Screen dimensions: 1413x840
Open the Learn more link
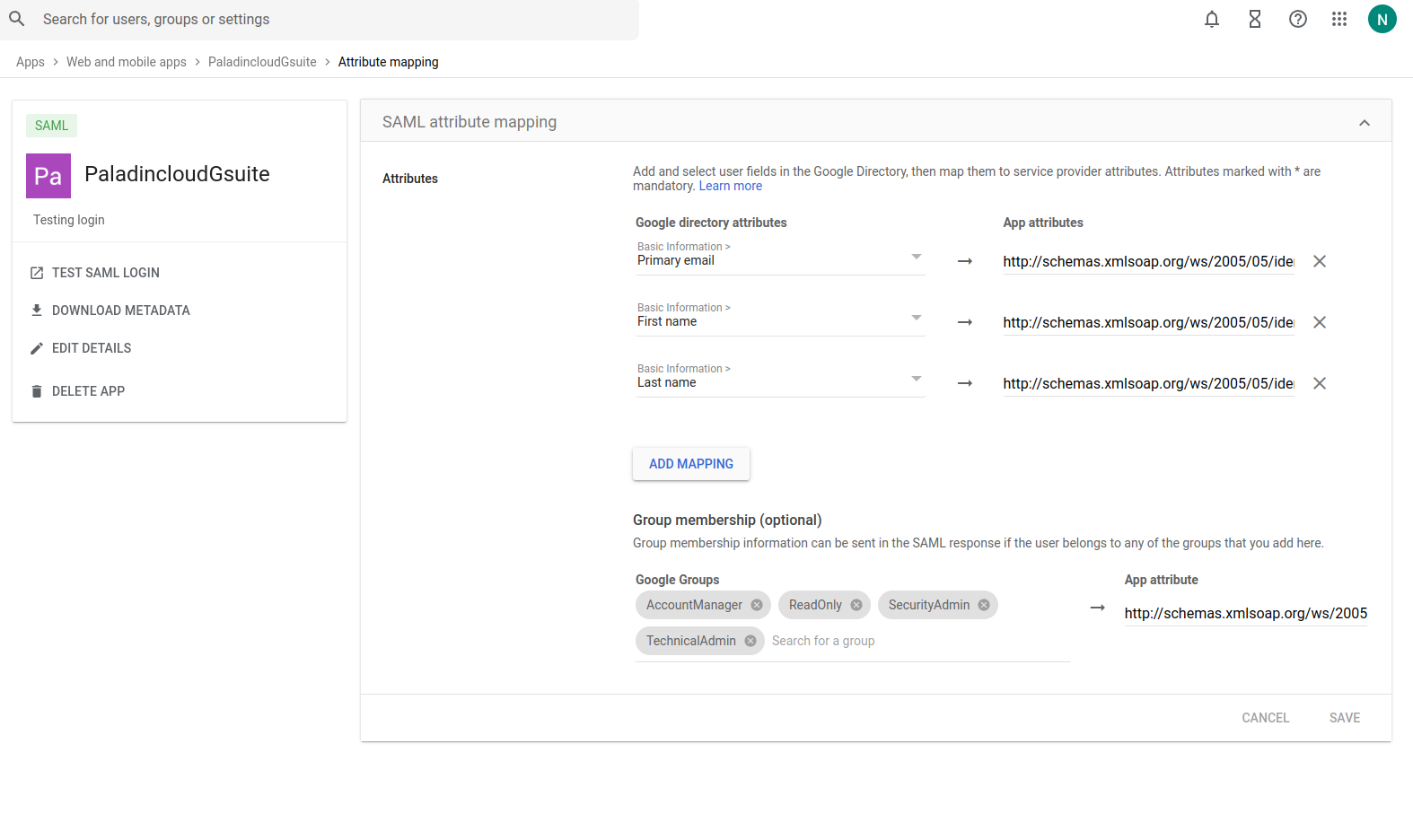pyautogui.click(x=731, y=186)
